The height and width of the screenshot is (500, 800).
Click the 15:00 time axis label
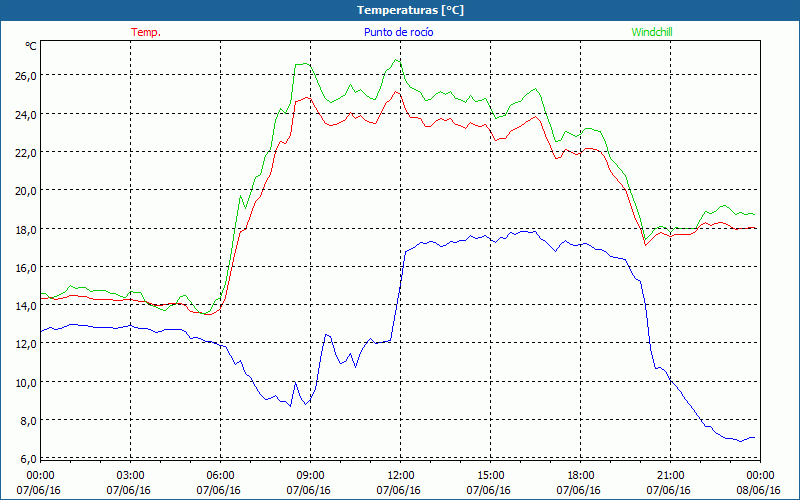(490, 476)
